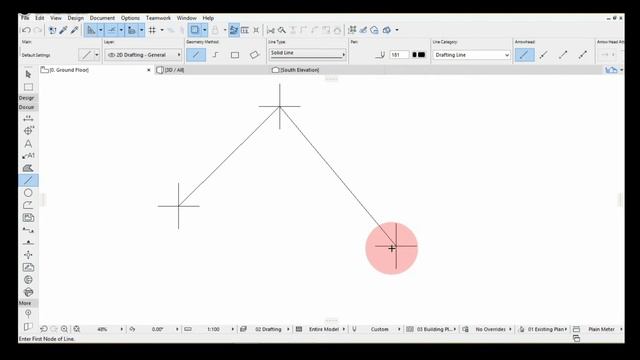Toggle grid snap (hash icon)
Viewport: 640px width, 360px height.
point(152,30)
